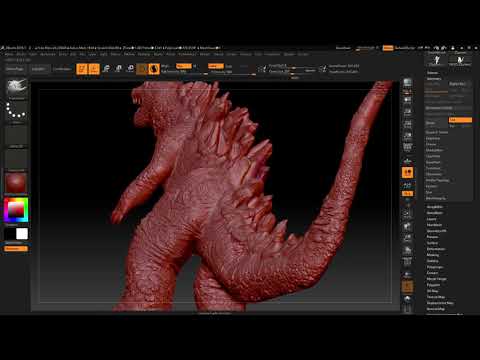Click the second tool thumbnail in Tool palette

point(460,60)
